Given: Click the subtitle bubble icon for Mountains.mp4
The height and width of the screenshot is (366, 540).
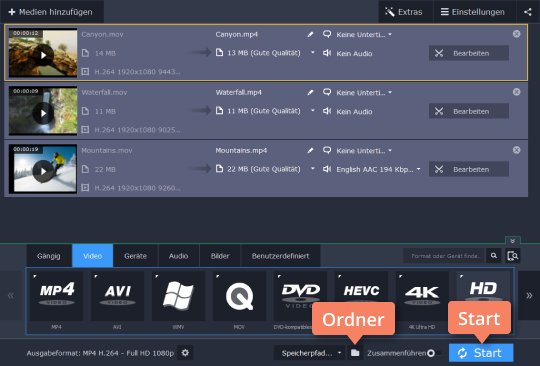Looking at the screenshot, I should 327,150.
